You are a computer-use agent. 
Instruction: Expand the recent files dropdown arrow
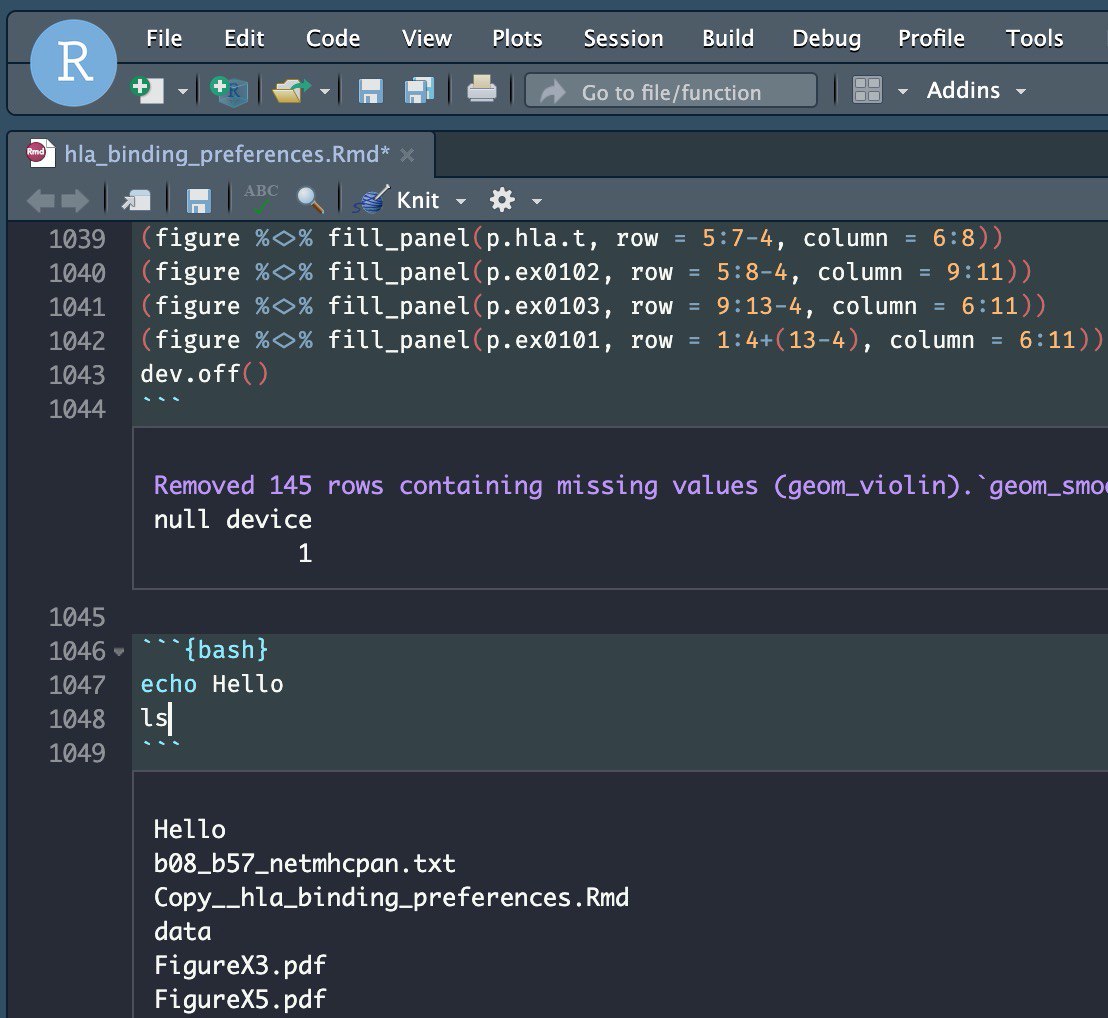pyautogui.click(x=324, y=91)
